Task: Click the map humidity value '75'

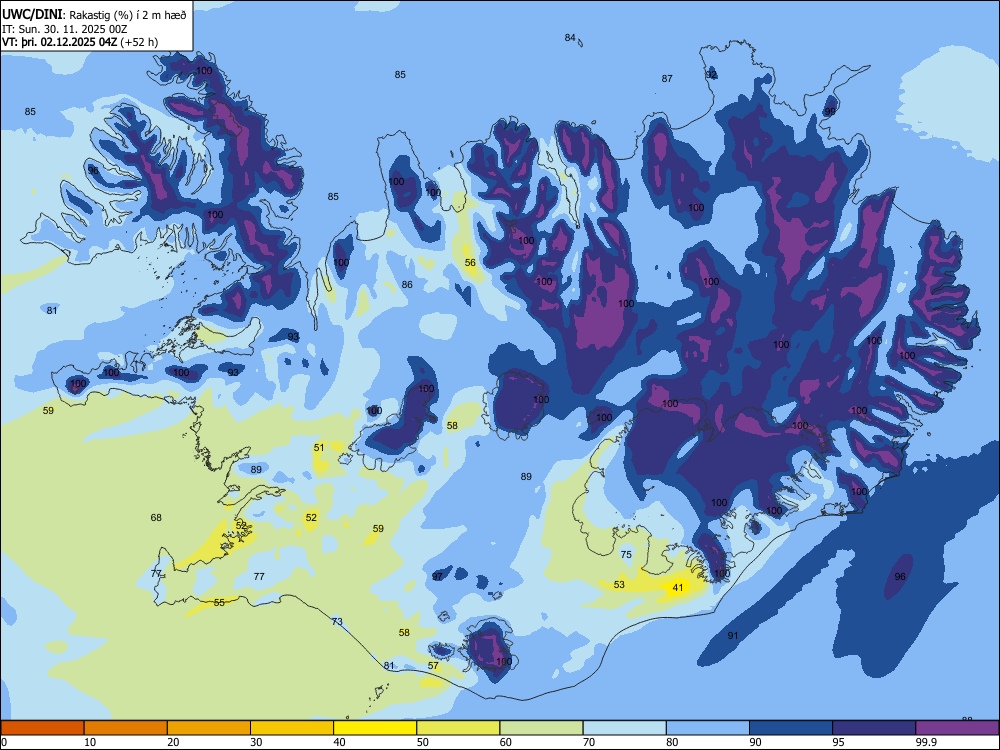Action: [x=626, y=554]
